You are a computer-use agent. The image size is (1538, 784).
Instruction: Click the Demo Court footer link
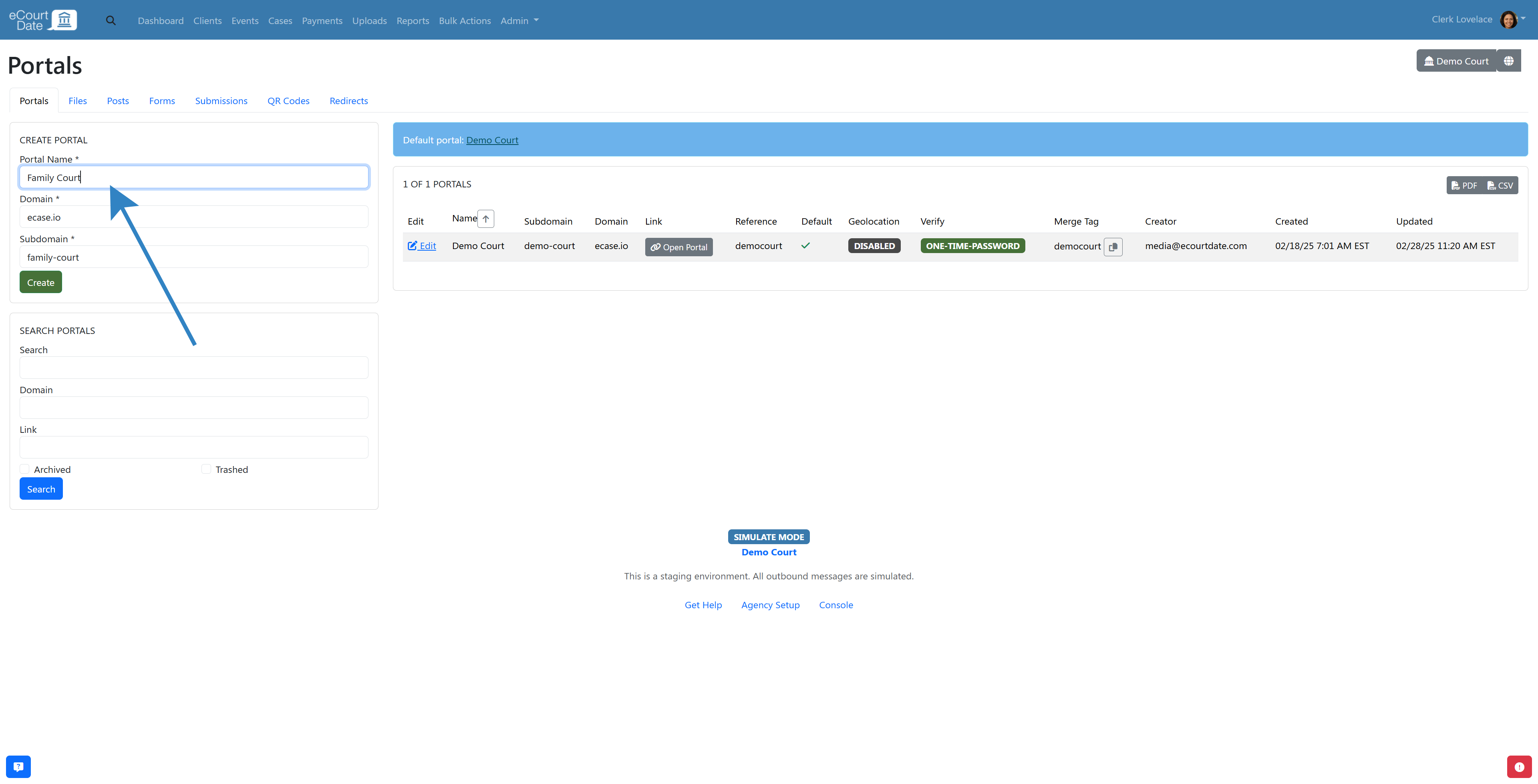point(769,552)
